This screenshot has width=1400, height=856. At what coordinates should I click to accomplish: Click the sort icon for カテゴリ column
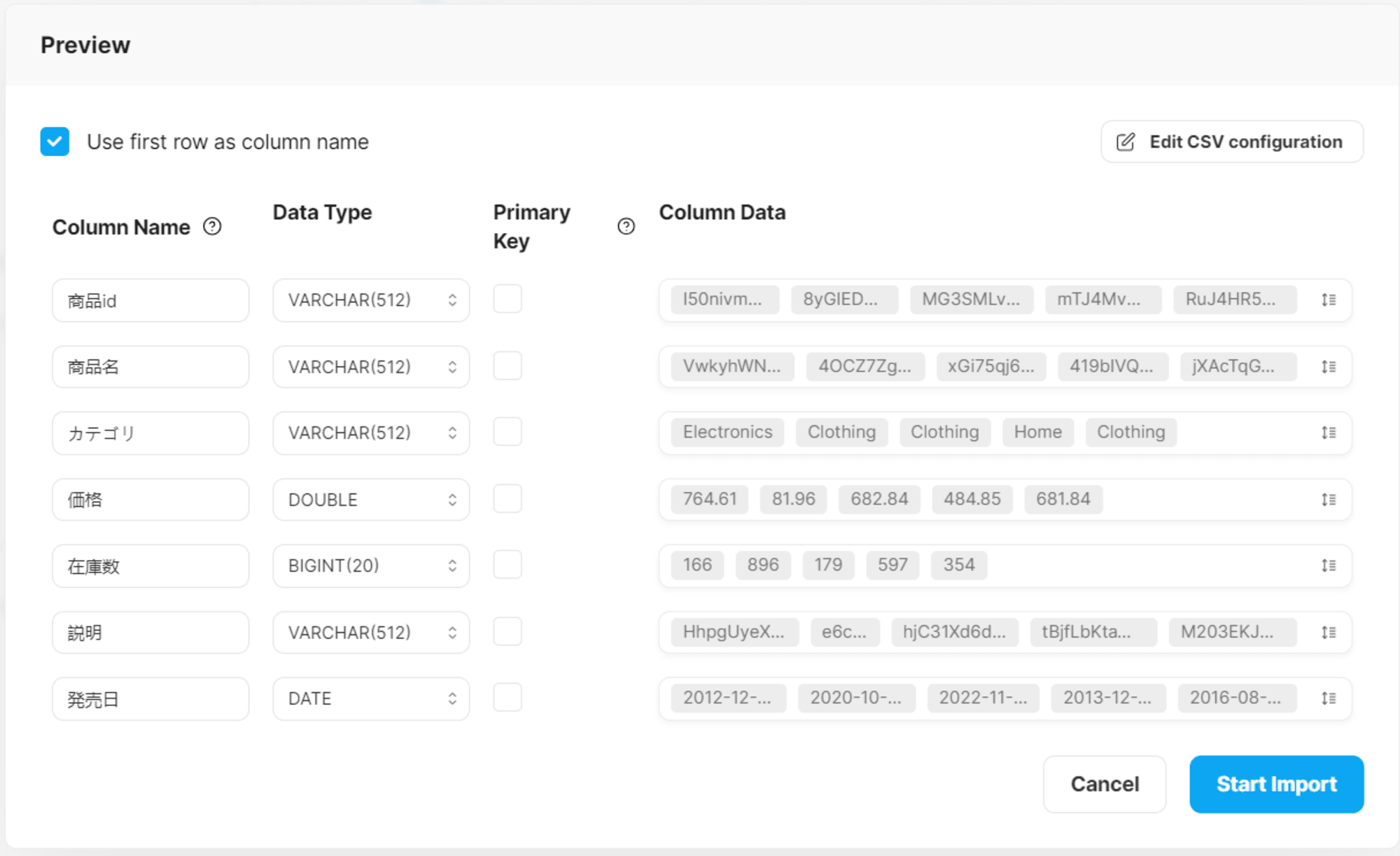click(x=1330, y=432)
